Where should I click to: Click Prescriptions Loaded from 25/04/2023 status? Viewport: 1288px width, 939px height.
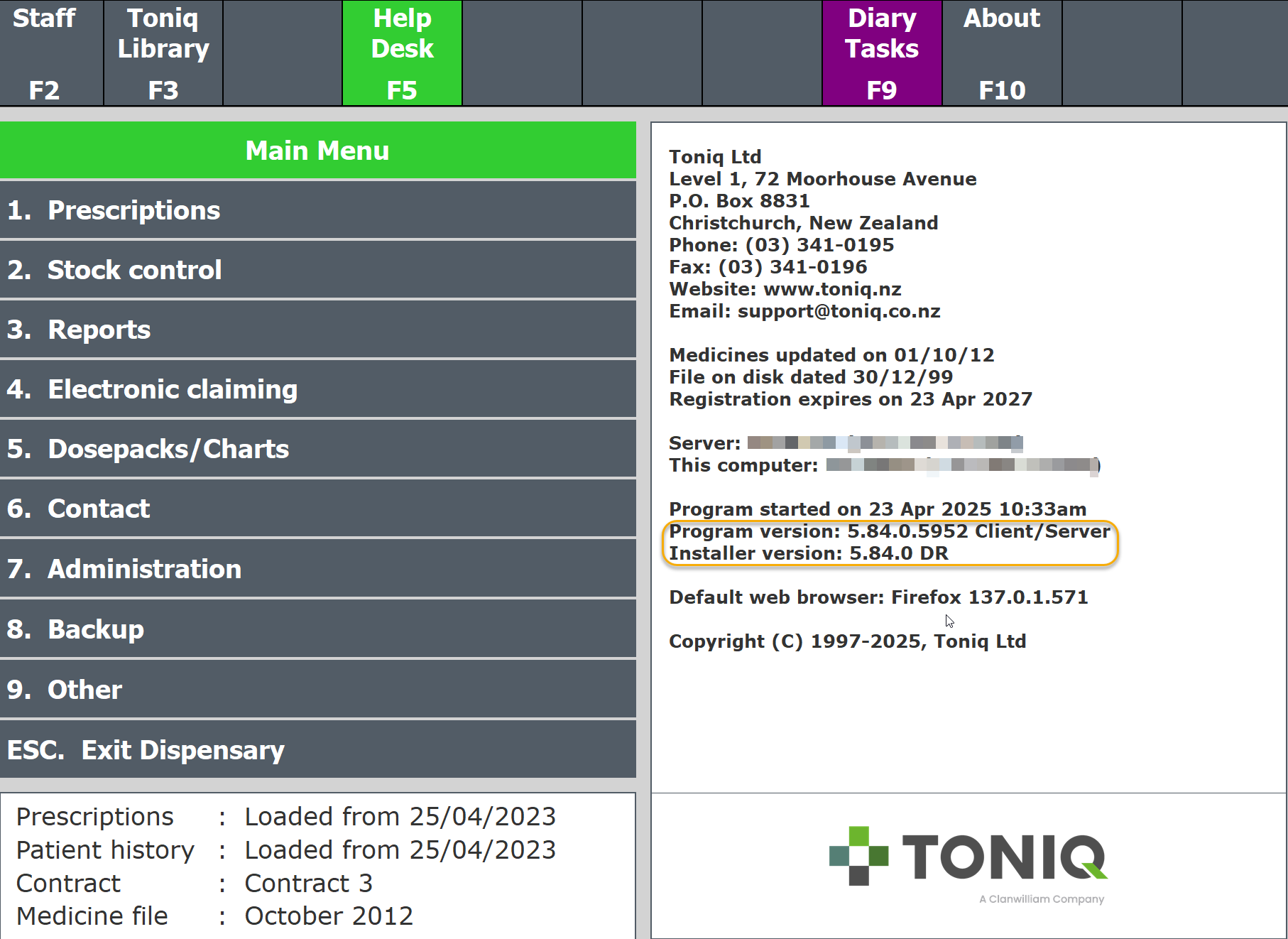tap(286, 817)
